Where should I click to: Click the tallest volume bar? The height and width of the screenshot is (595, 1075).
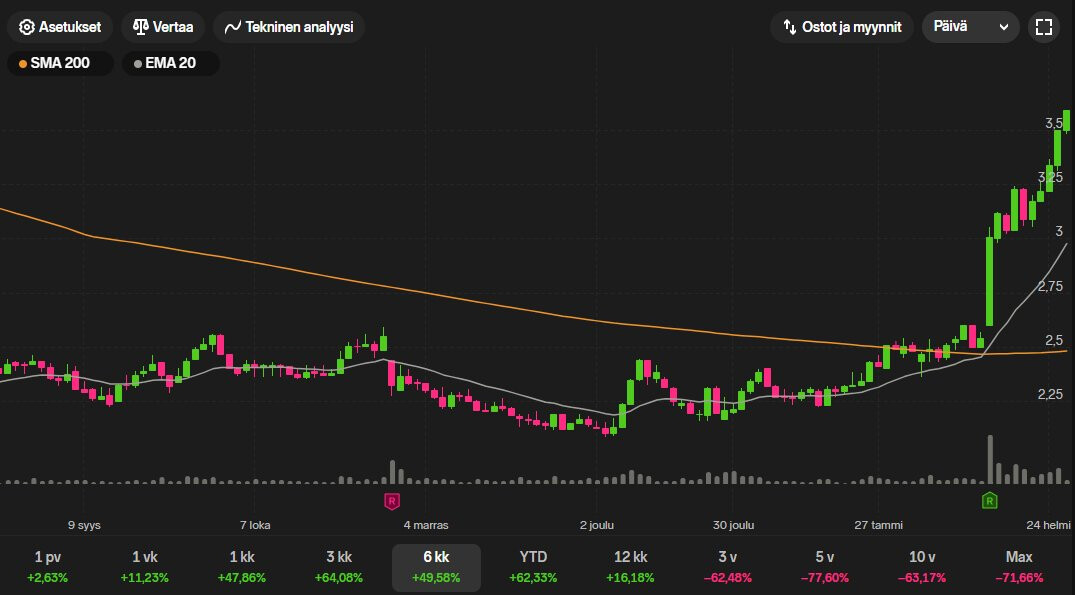(990, 460)
